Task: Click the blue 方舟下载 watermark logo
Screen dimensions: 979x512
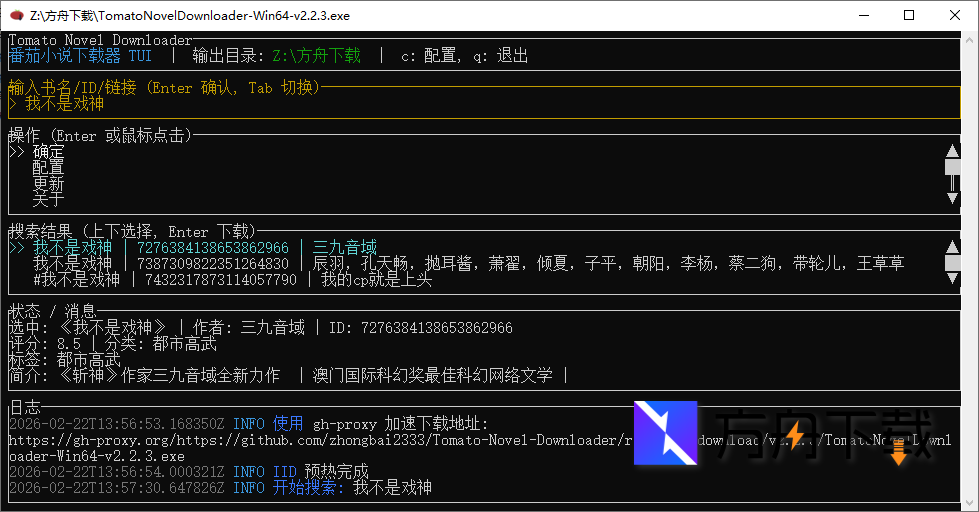Action: coord(665,432)
